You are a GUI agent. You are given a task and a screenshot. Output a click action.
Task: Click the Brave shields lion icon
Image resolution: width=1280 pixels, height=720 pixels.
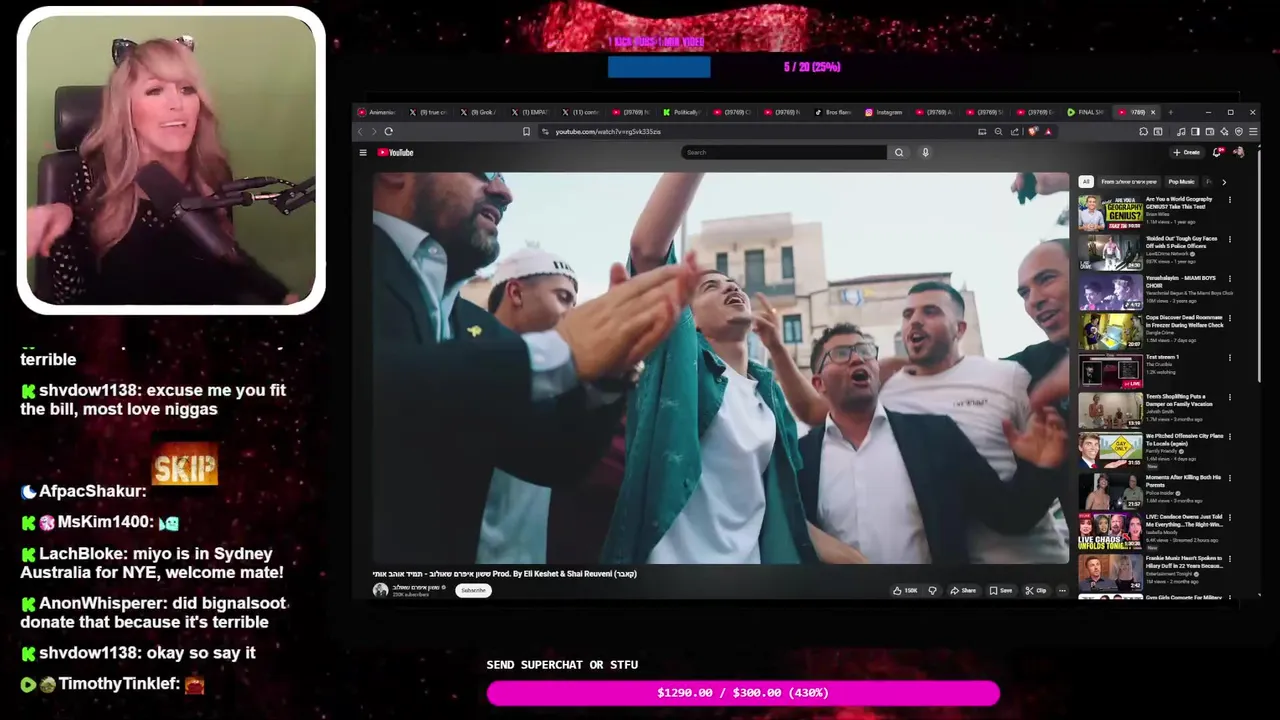point(1033,131)
